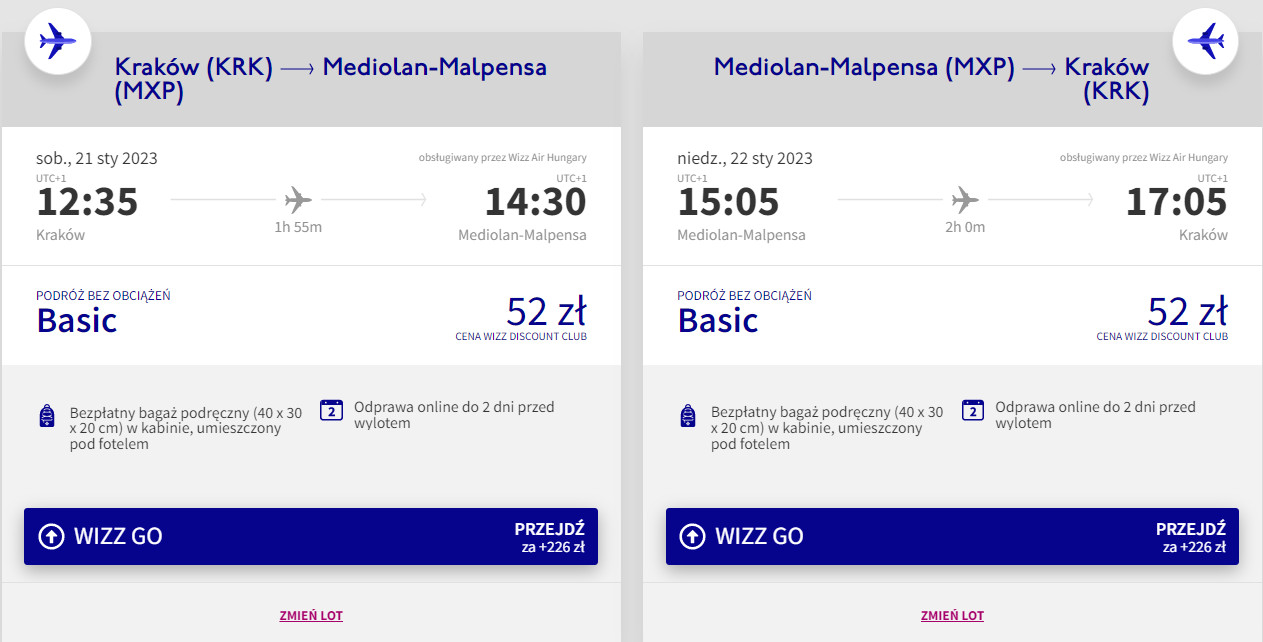
Task: Click the return flight airplane badge icon
Action: click(1205, 41)
